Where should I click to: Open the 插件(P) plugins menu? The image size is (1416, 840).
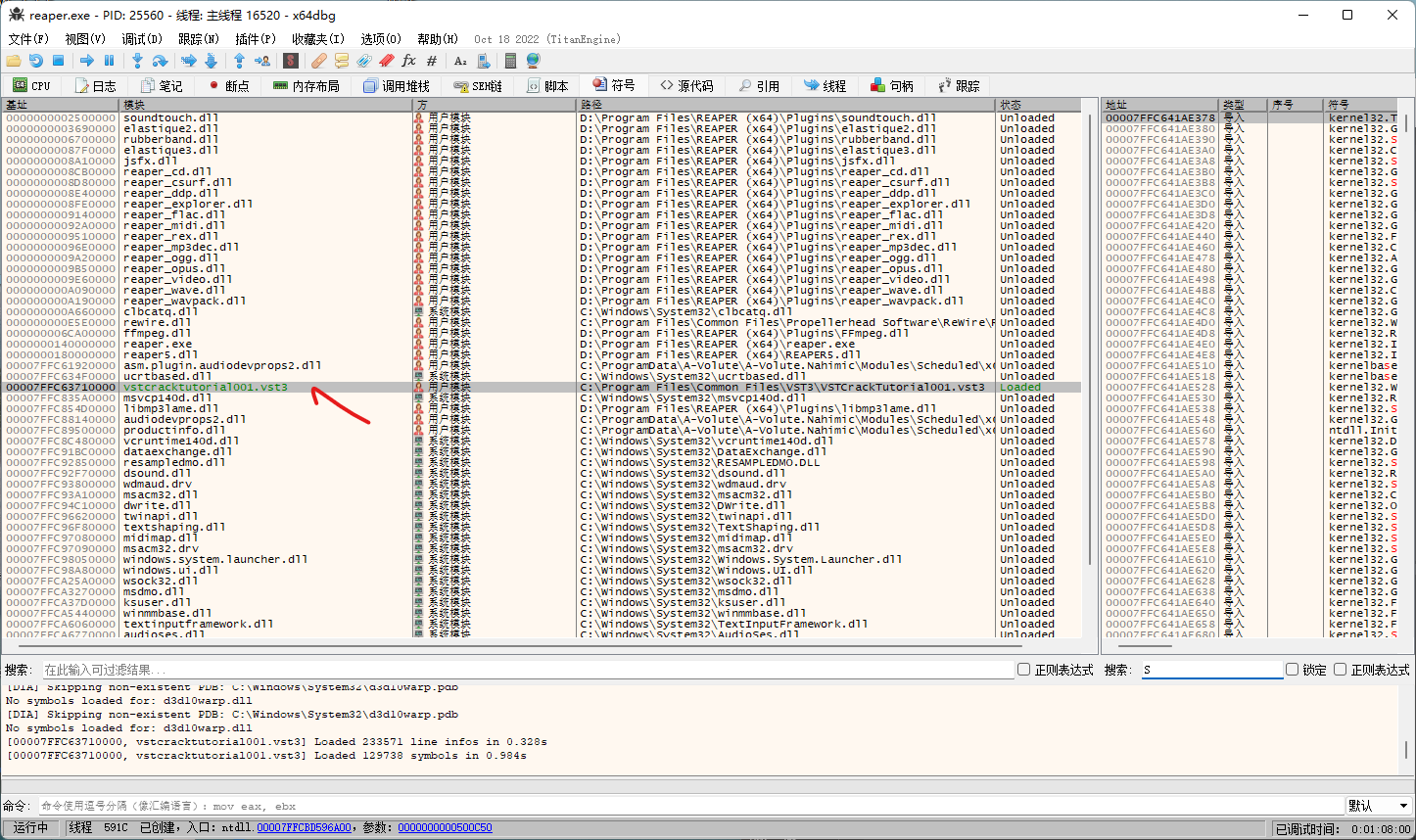pyautogui.click(x=256, y=39)
